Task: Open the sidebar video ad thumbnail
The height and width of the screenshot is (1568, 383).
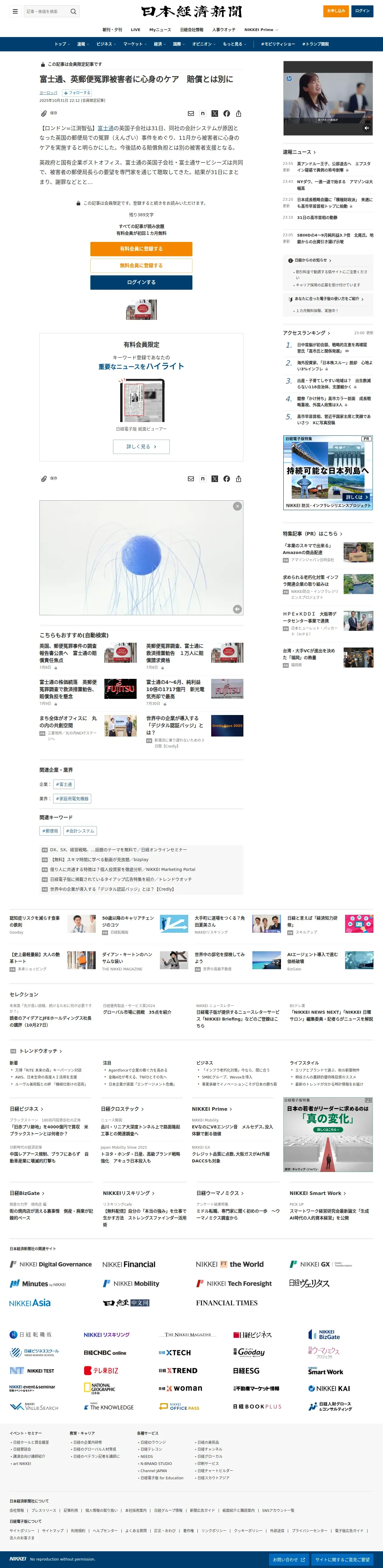Action: [328, 97]
